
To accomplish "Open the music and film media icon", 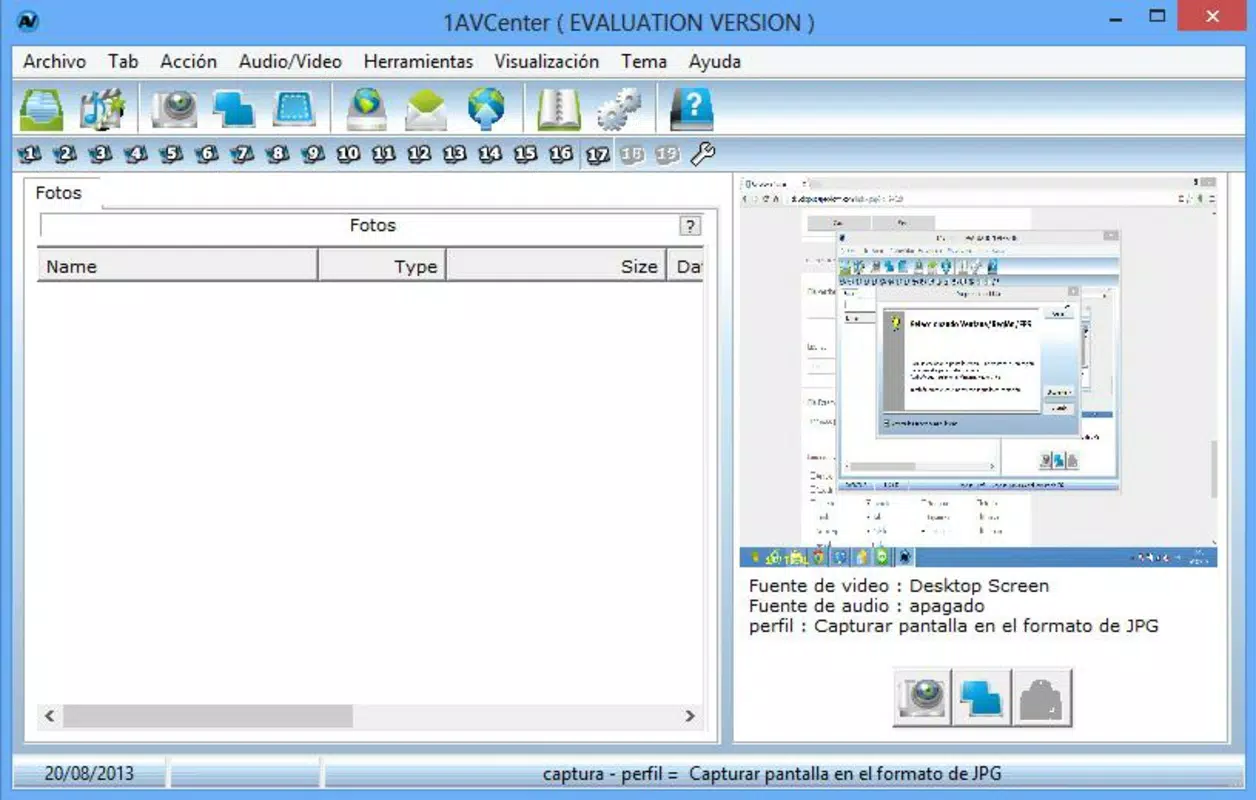I will 102,109.
